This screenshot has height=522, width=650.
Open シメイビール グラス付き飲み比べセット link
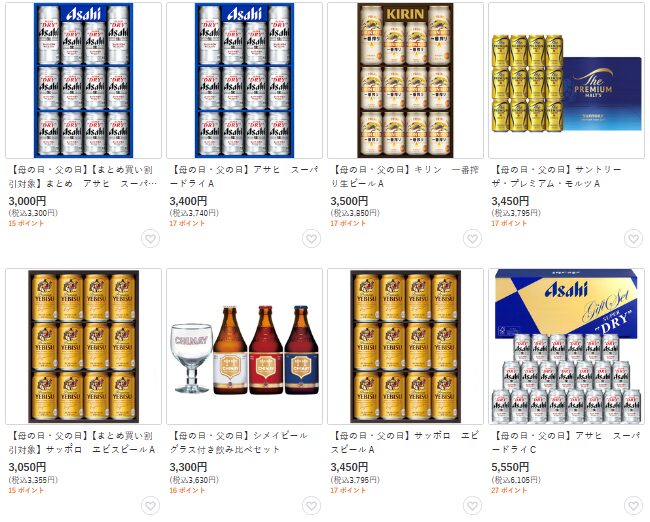pos(239,443)
